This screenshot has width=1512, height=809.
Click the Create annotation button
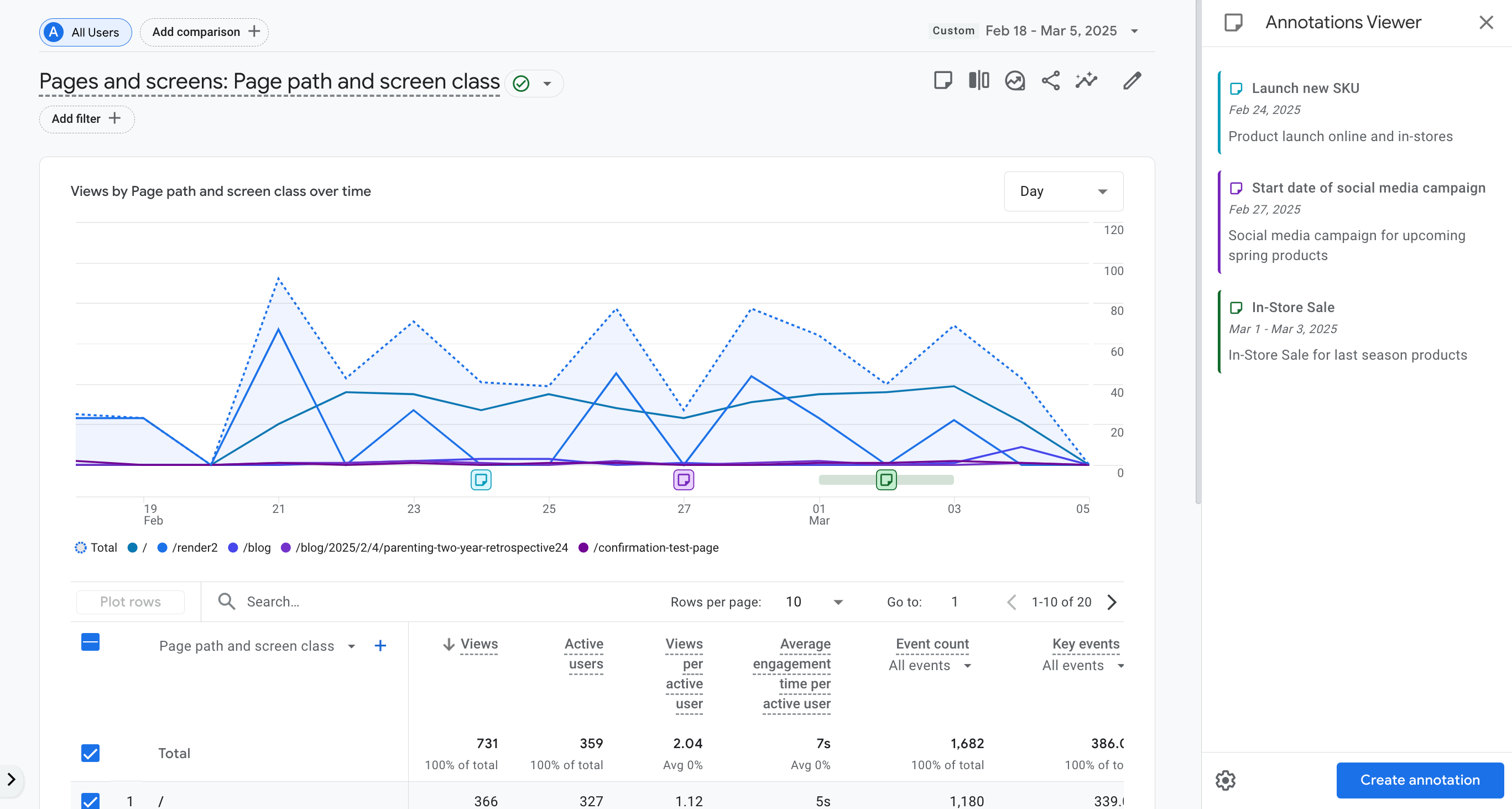(x=1420, y=780)
